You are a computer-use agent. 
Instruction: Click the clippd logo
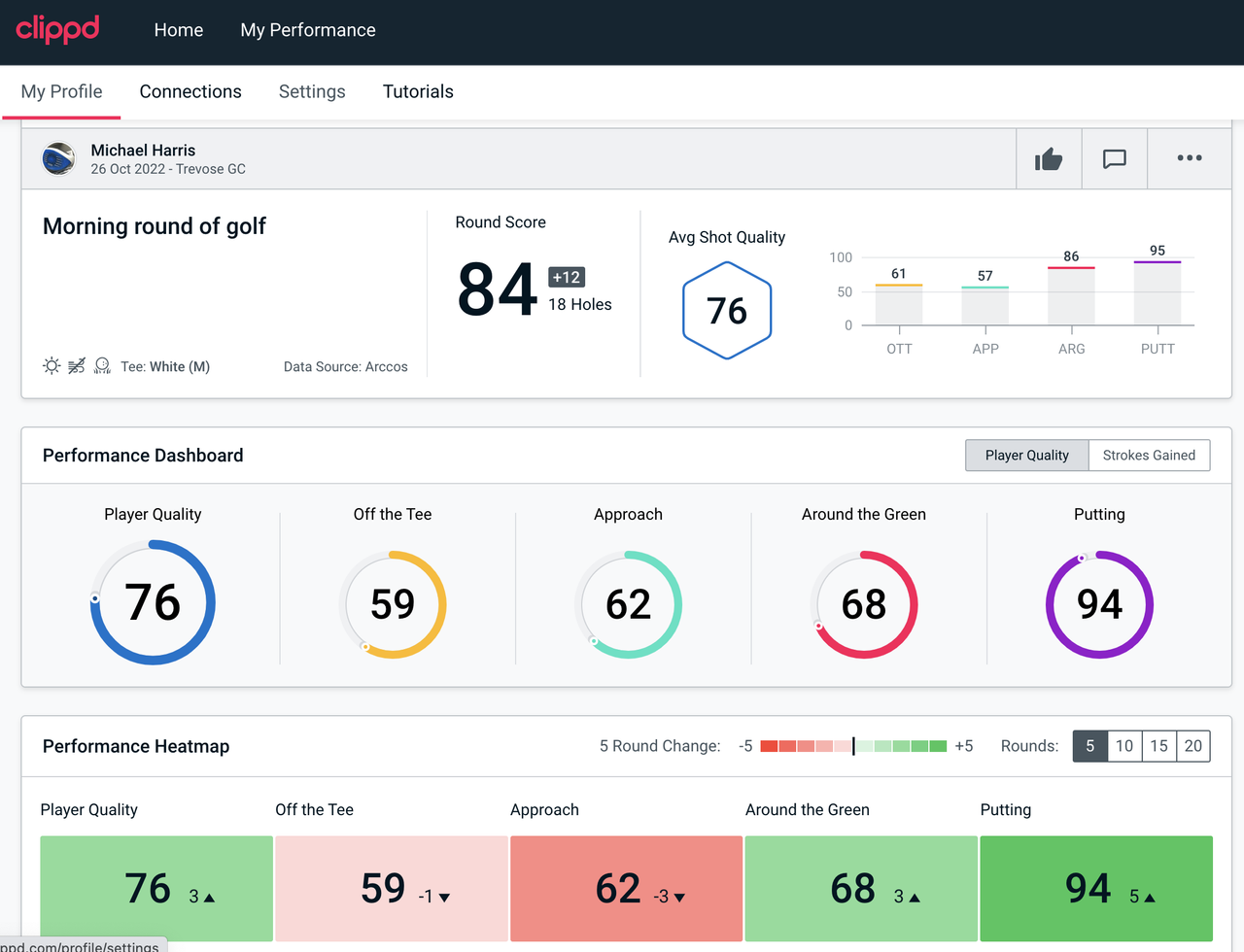[x=57, y=29]
